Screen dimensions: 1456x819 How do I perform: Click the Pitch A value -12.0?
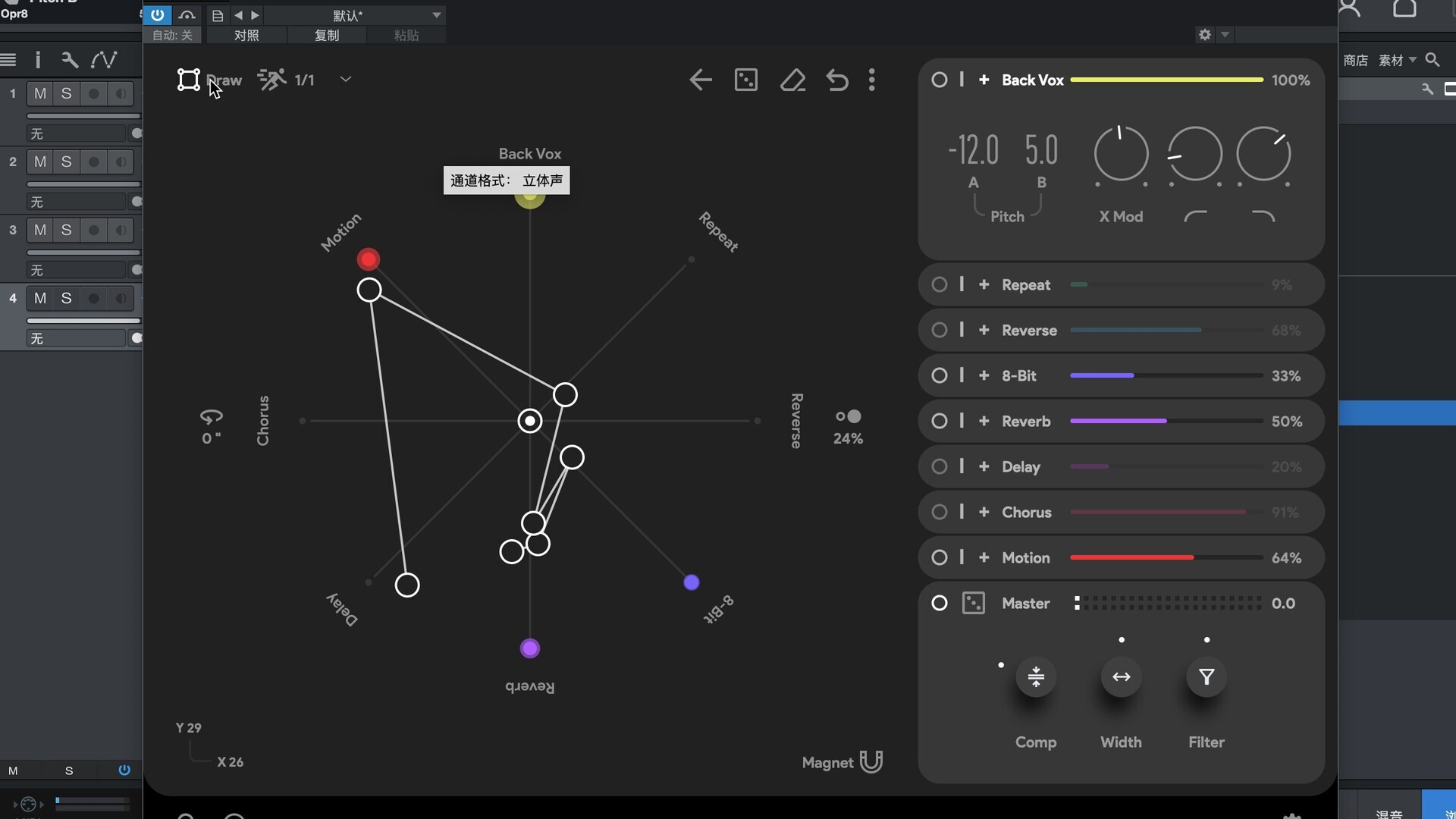[x=974, y=150]
